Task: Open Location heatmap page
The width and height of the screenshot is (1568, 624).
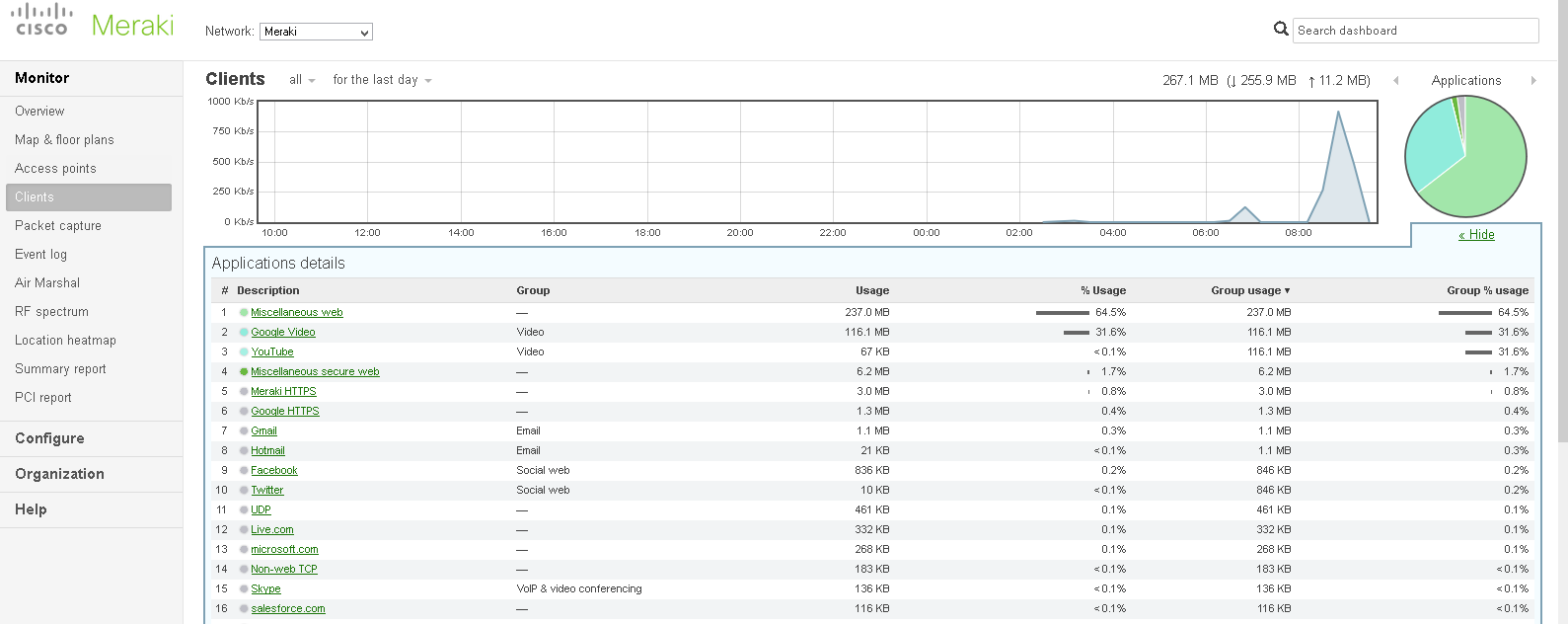Action: pyautogui.click(x=65, y=341)
